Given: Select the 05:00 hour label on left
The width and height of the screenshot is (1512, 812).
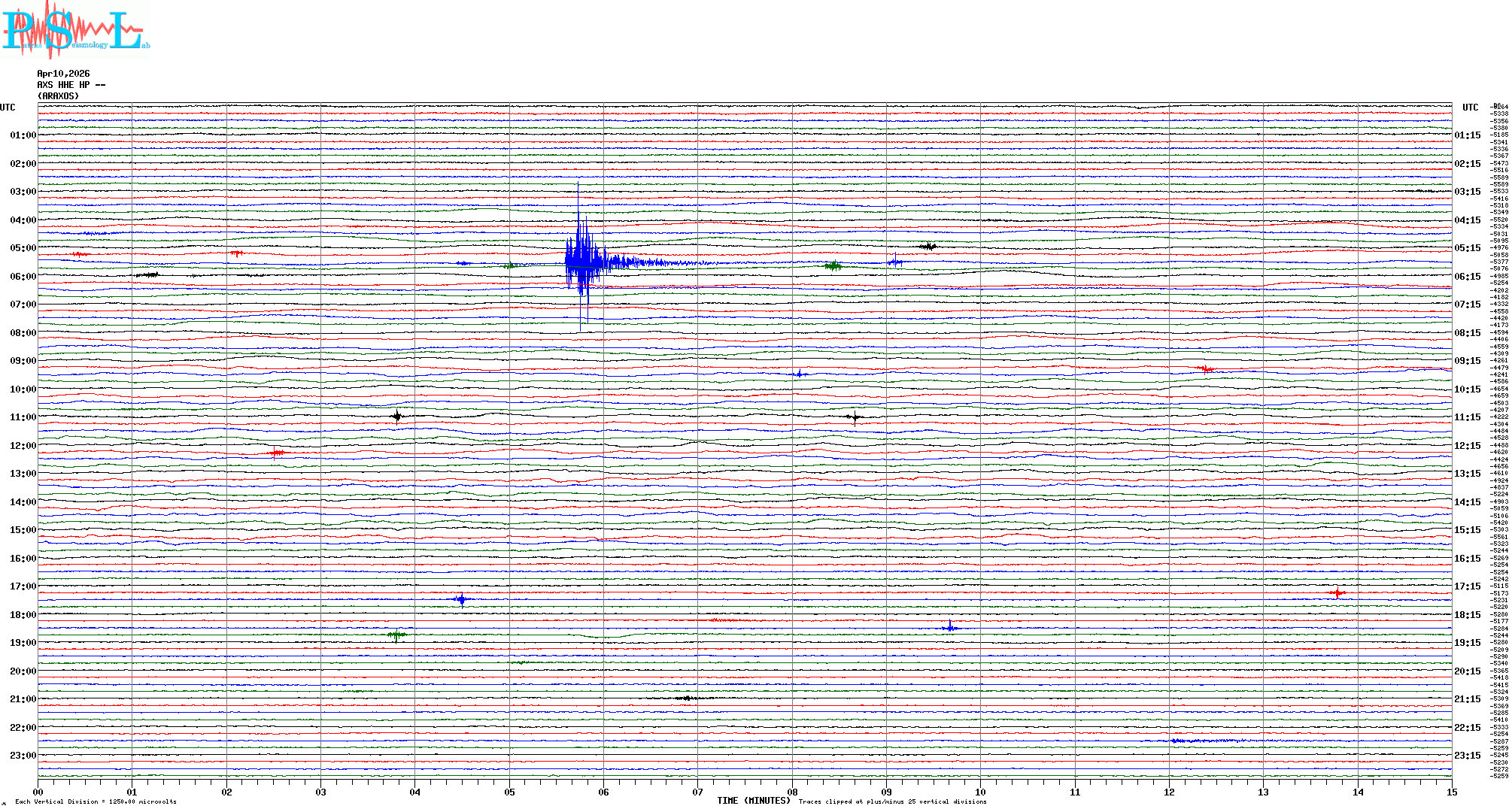Looking at the screenshot, I should pos(23,248).
